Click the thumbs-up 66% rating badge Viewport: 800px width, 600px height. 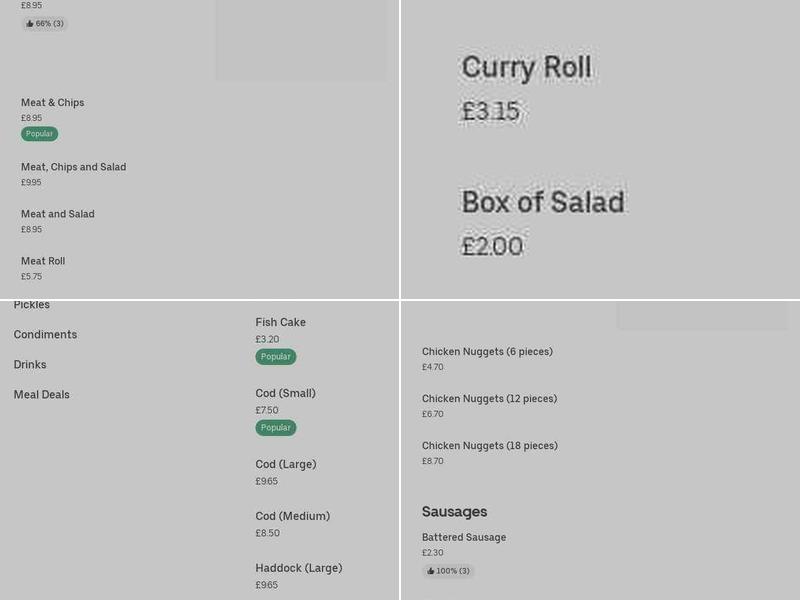pyautogui.click(x=44, y=23)
